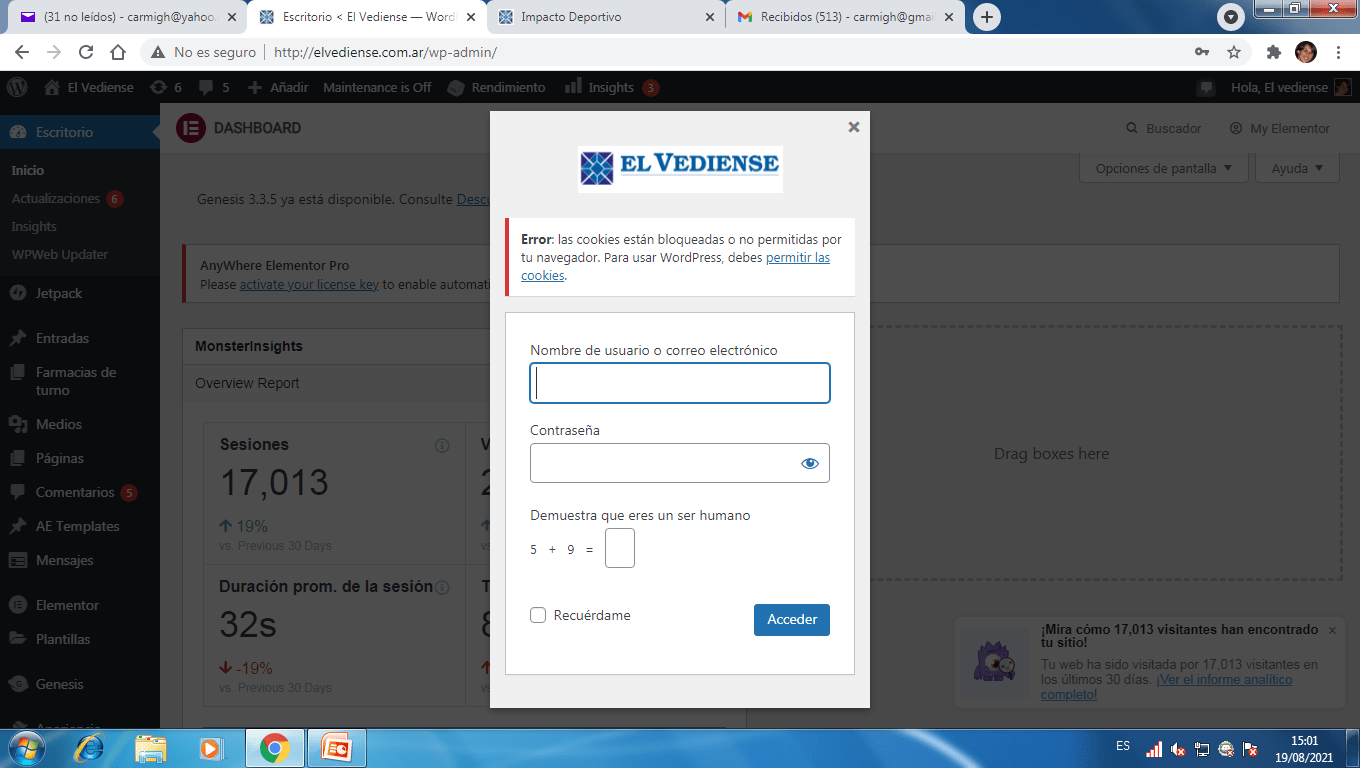Switch to the Impacto Deportivo tab
Image resolution: width=1360 pixels, height=768 pixels.
pos(607,17)
